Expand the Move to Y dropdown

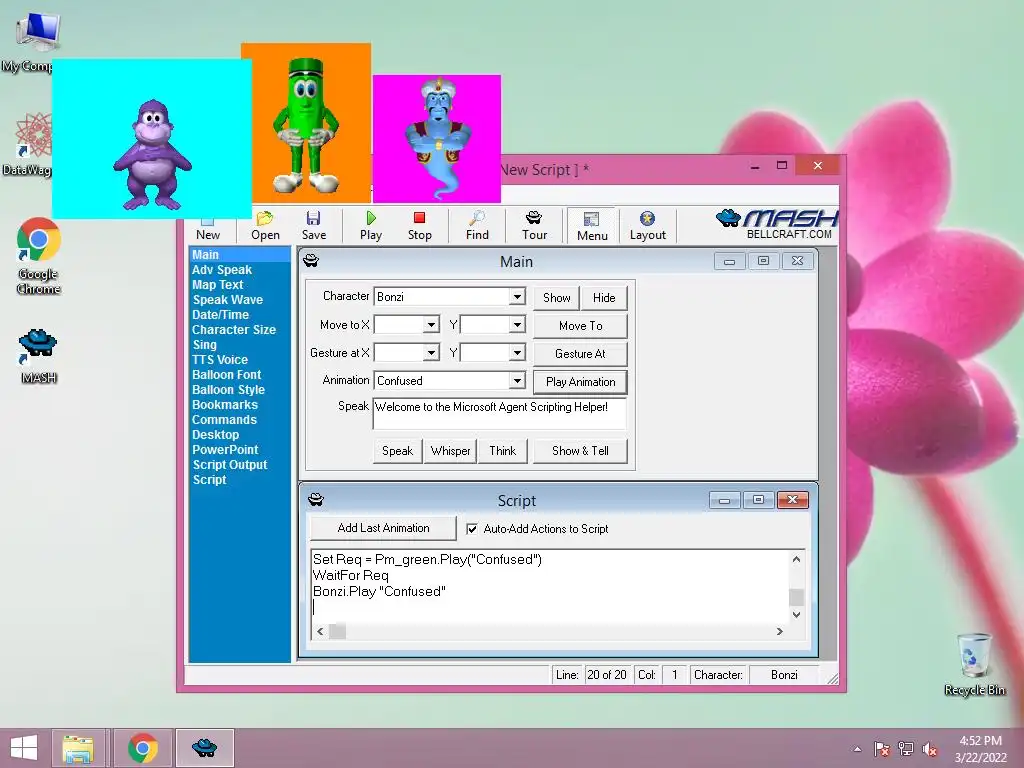(517, 325)
